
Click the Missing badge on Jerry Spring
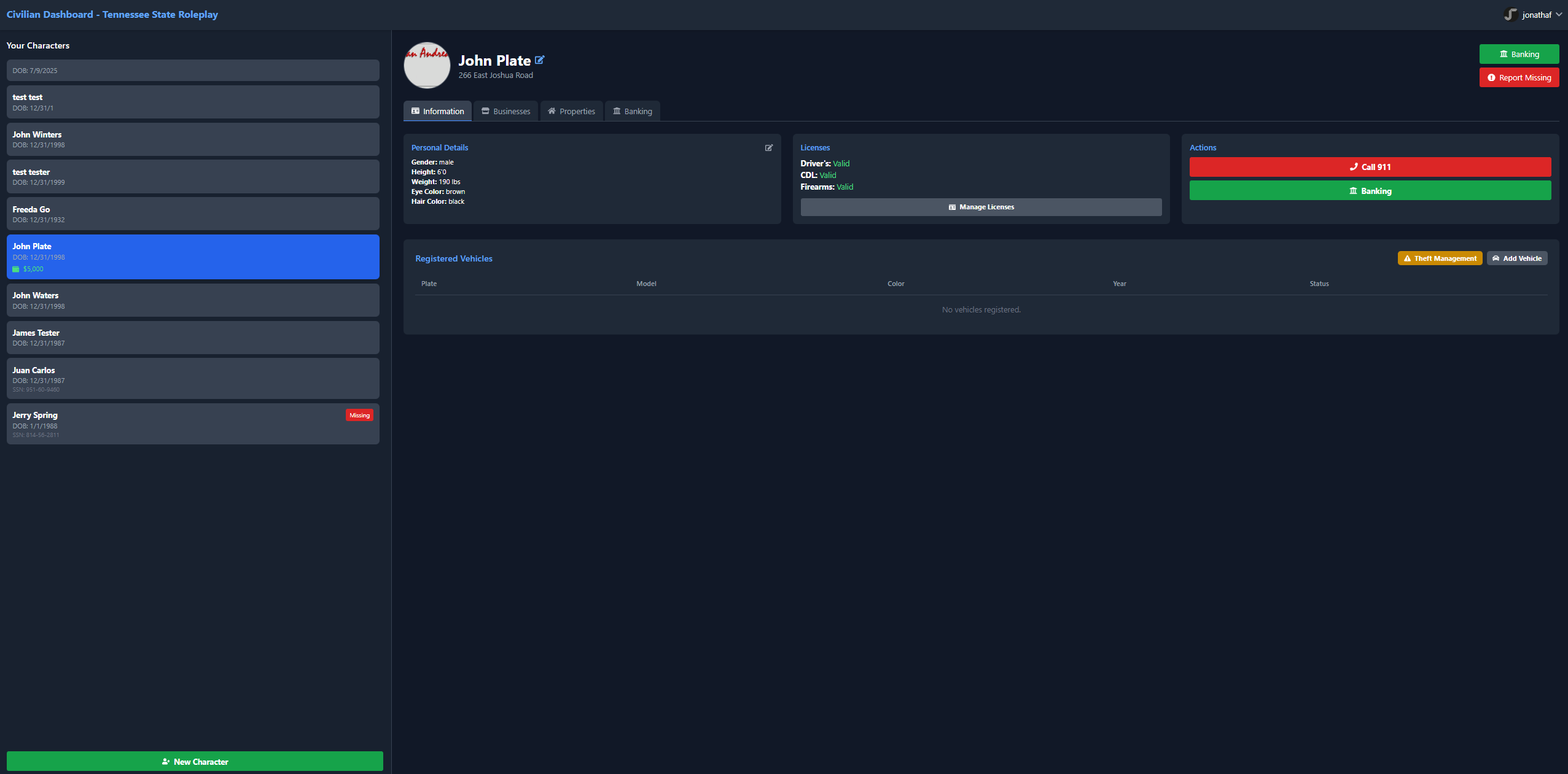coord(359,416)
